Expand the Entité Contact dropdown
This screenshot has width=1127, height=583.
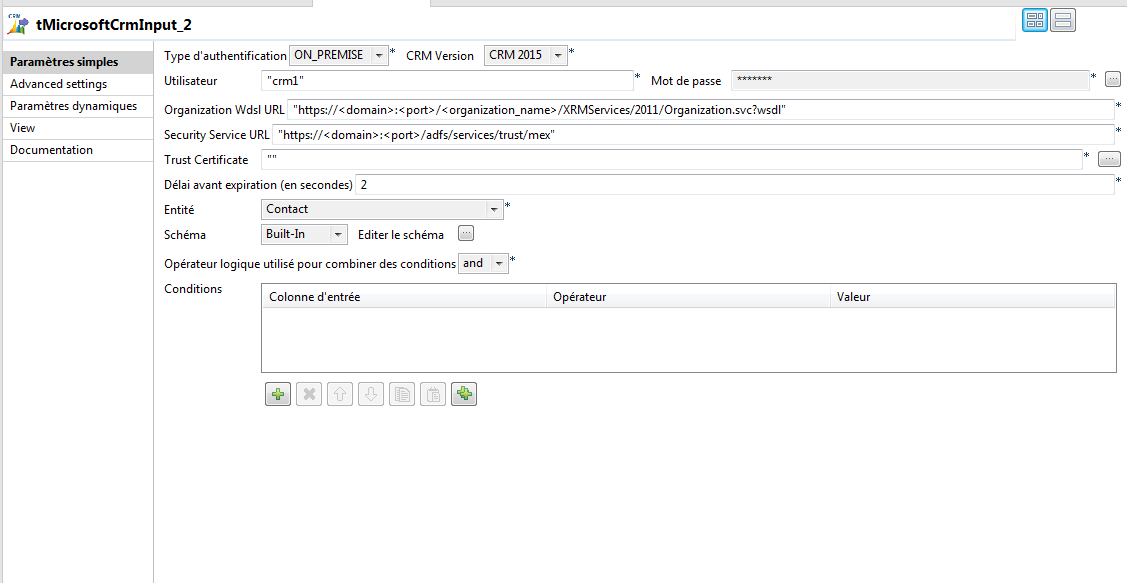pyautogui.click(x=382, y=209)
